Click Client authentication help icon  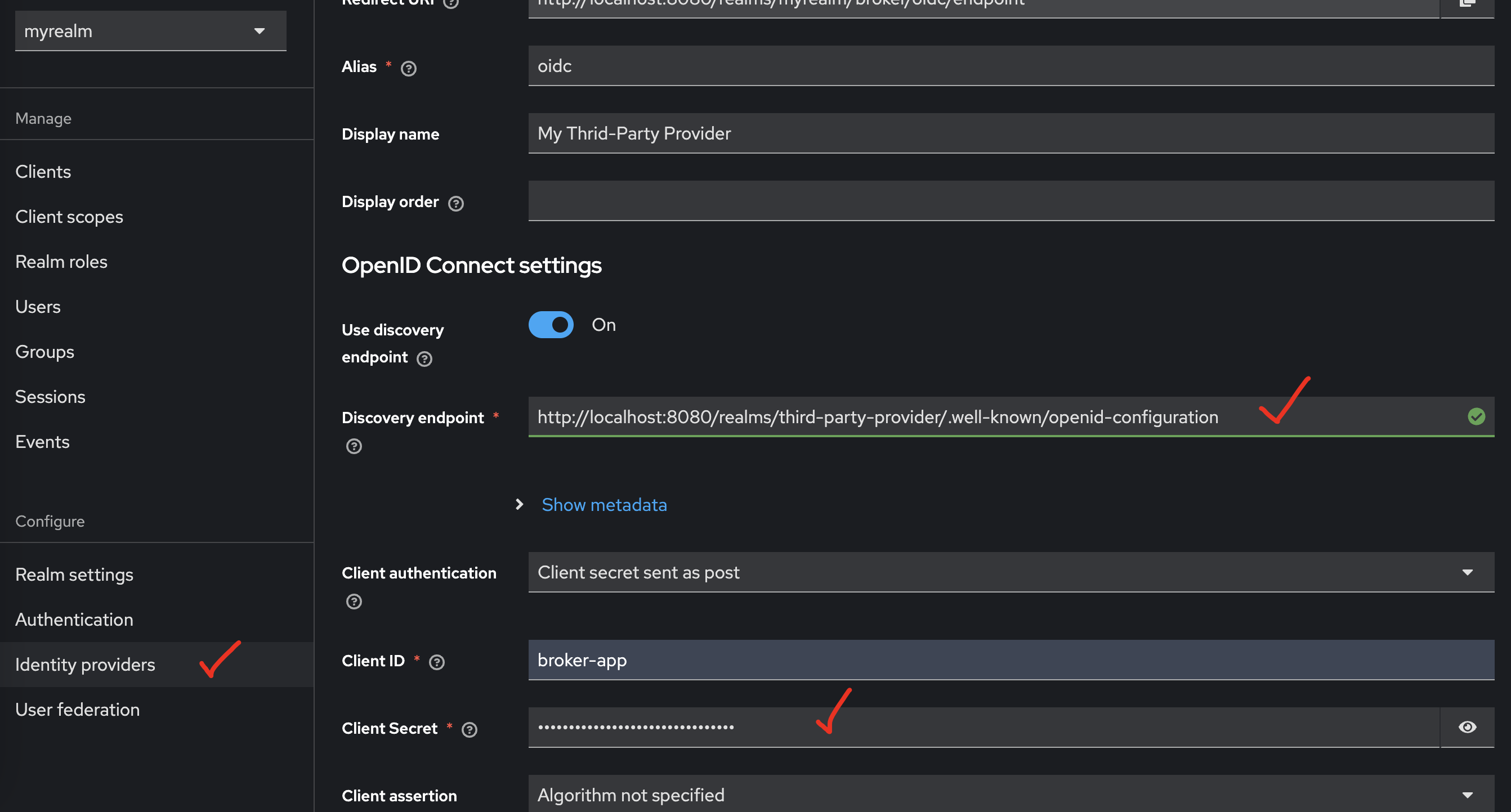click(x=354, y=602)
